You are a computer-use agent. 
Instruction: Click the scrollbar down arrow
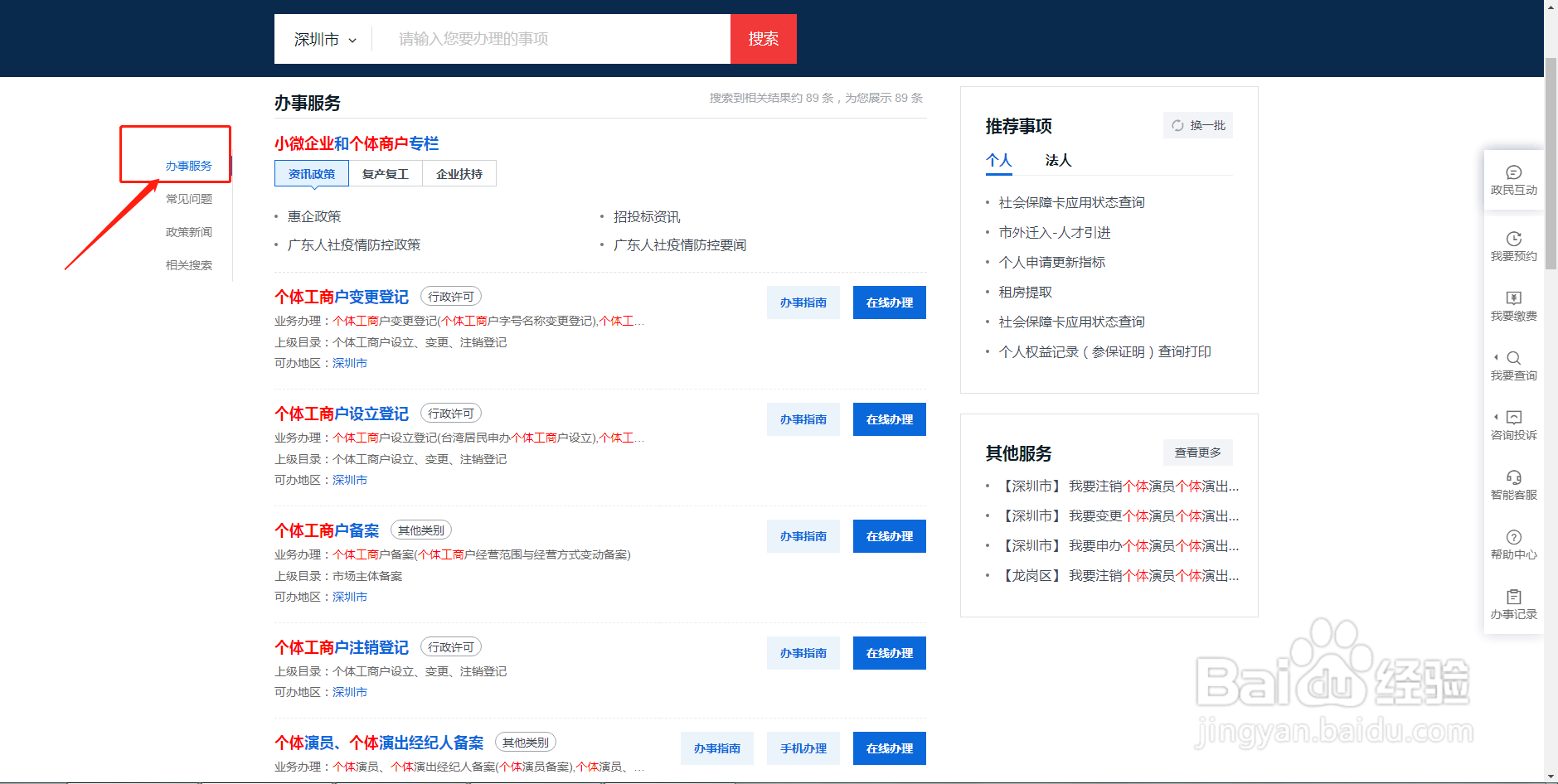click(x=1551, y=777)
